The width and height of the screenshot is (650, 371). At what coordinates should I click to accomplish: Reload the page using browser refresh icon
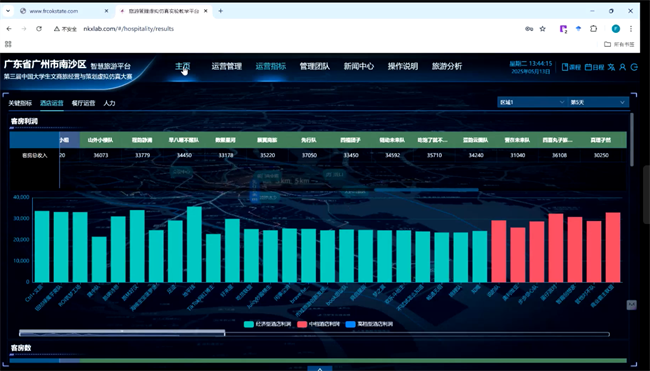[39, 29]
